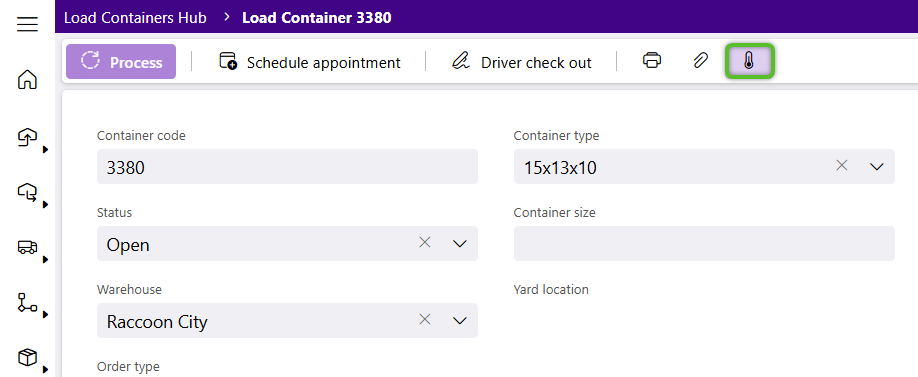Click the Container size input field

coord(704,244)
